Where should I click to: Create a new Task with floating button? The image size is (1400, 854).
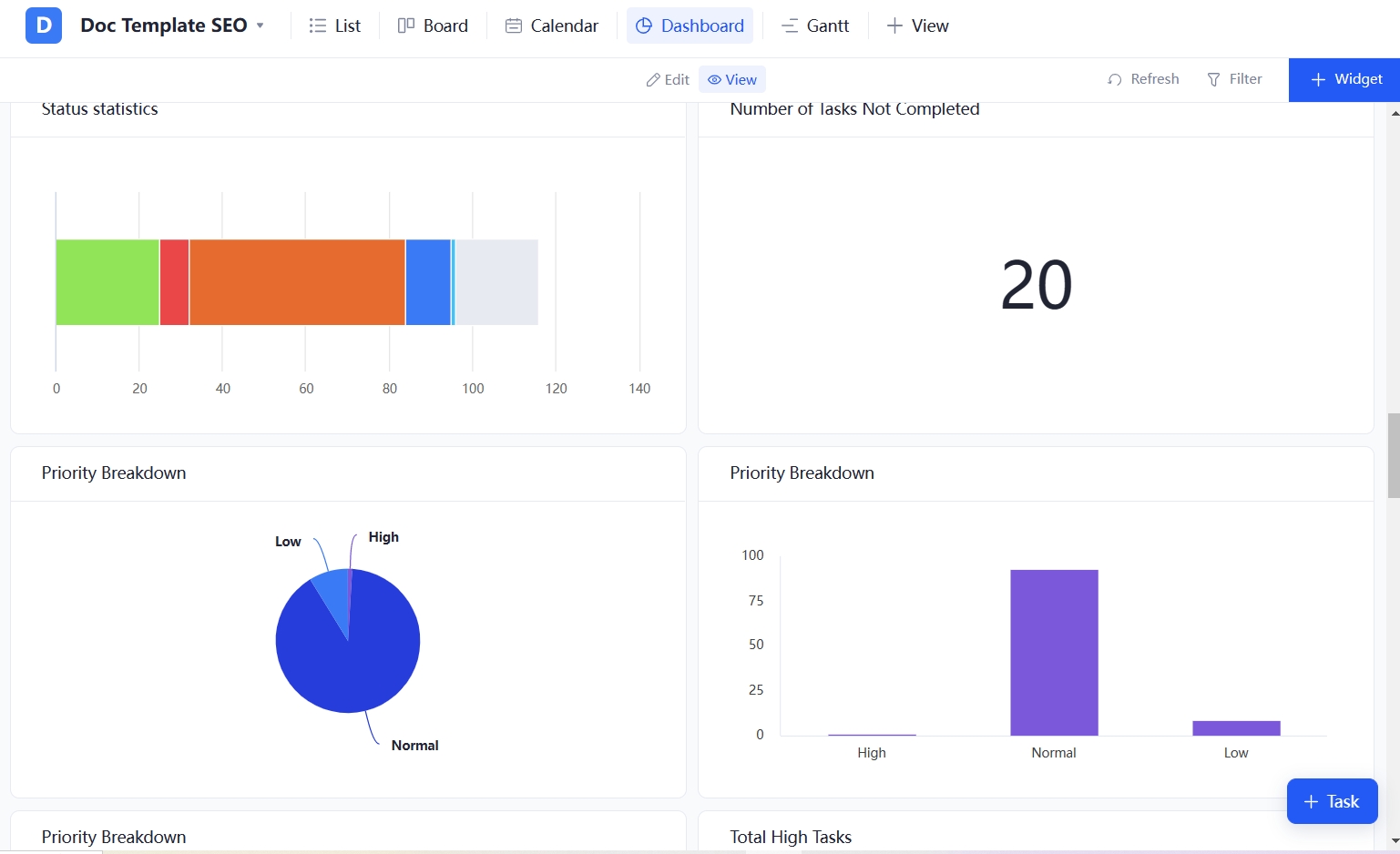[x=1332, y=801]
